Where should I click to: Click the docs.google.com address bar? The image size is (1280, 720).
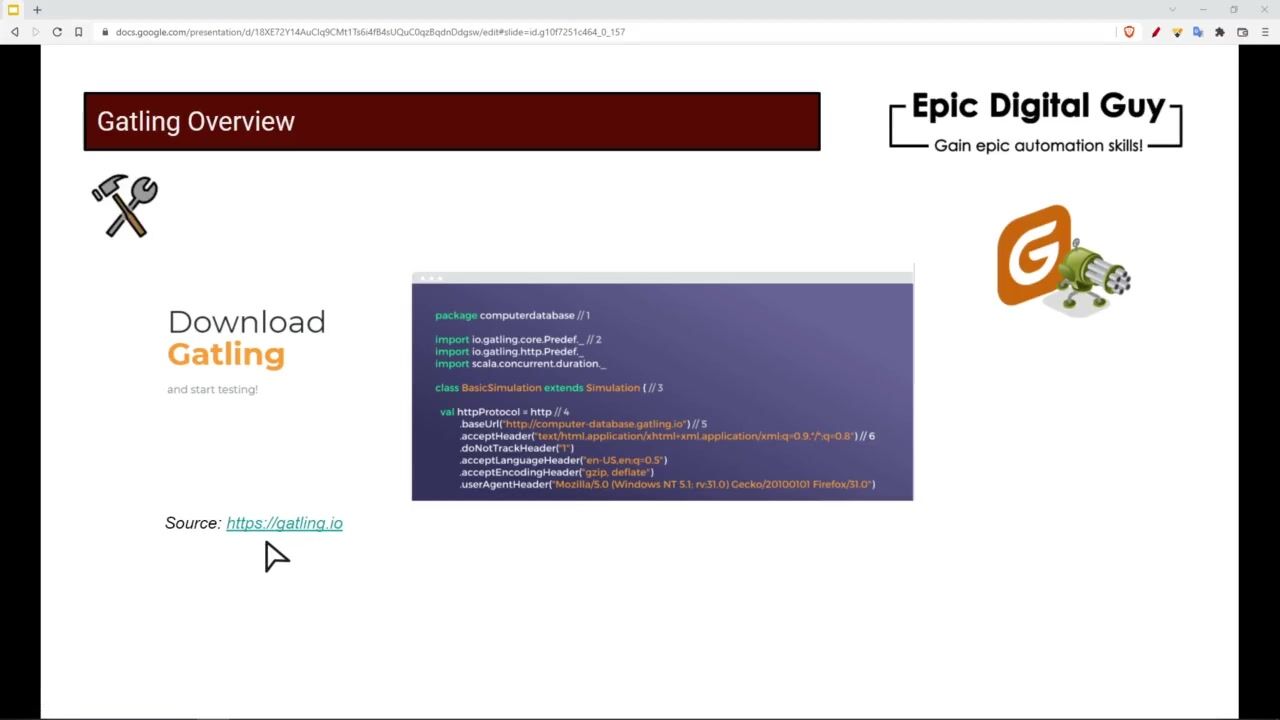(370, 32)
